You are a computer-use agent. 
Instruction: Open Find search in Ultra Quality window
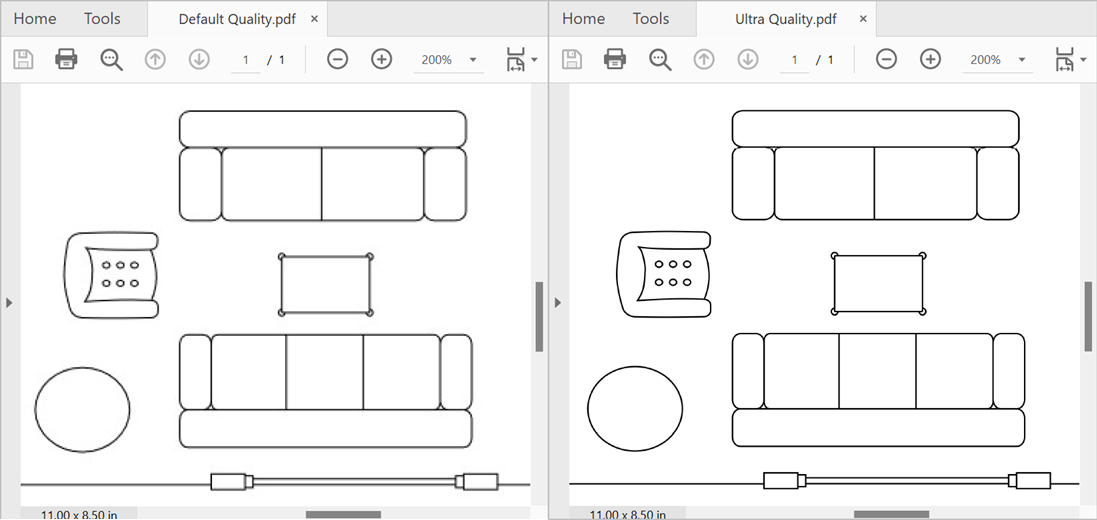click(x=660, y=59)
